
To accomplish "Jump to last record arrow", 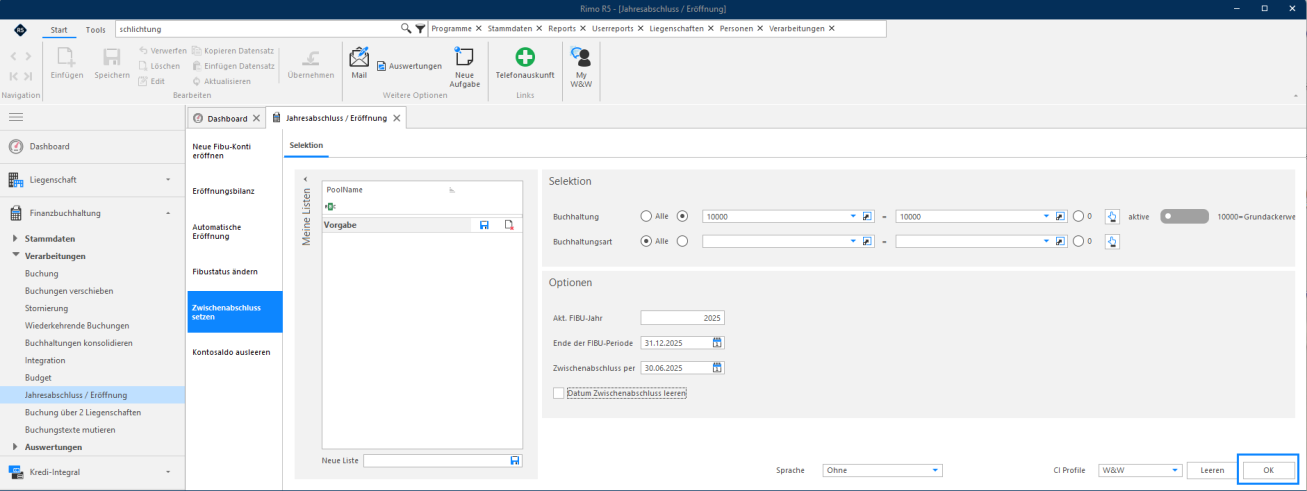I will point(28,76).
